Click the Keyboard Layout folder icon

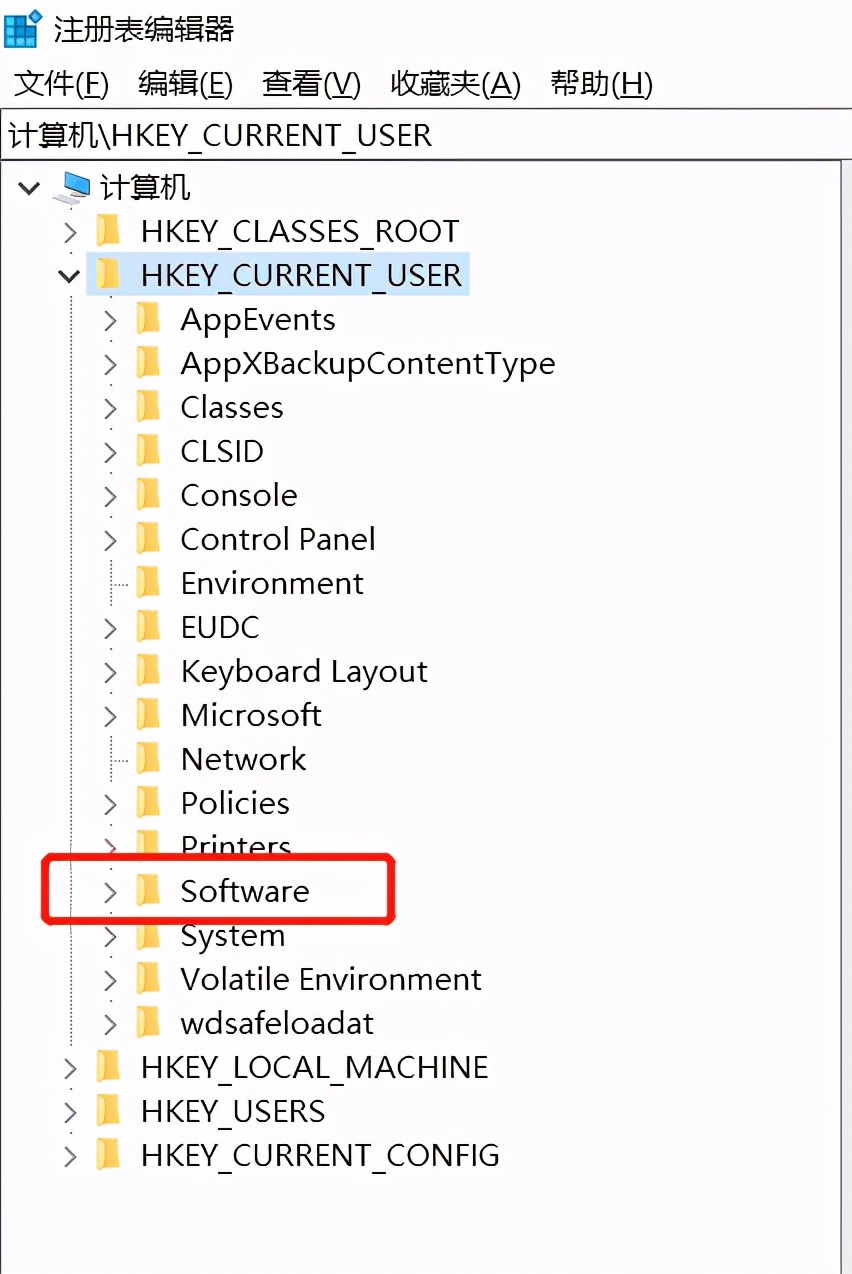coord(147,670)
